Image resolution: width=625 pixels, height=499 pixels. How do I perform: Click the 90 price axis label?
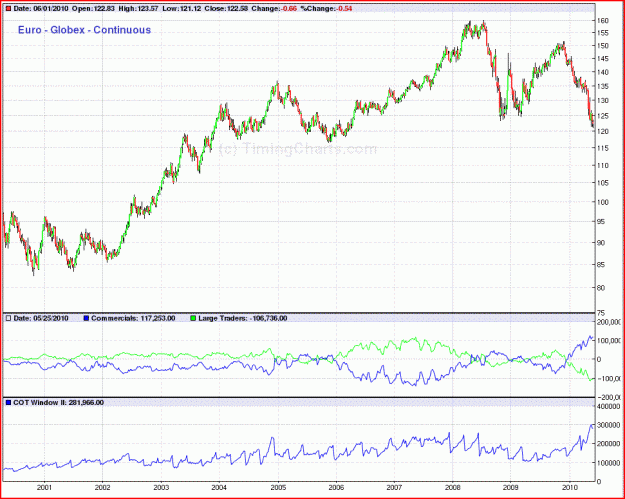coord(601,242)
